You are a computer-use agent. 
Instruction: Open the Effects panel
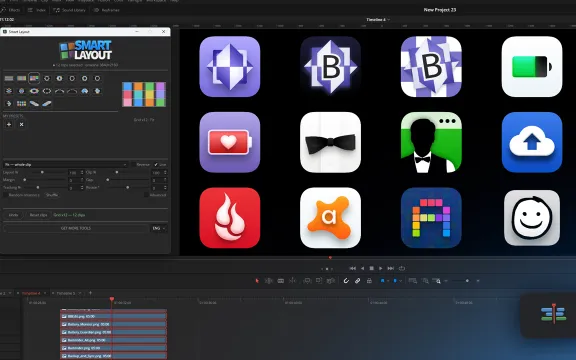coord(11,10)
